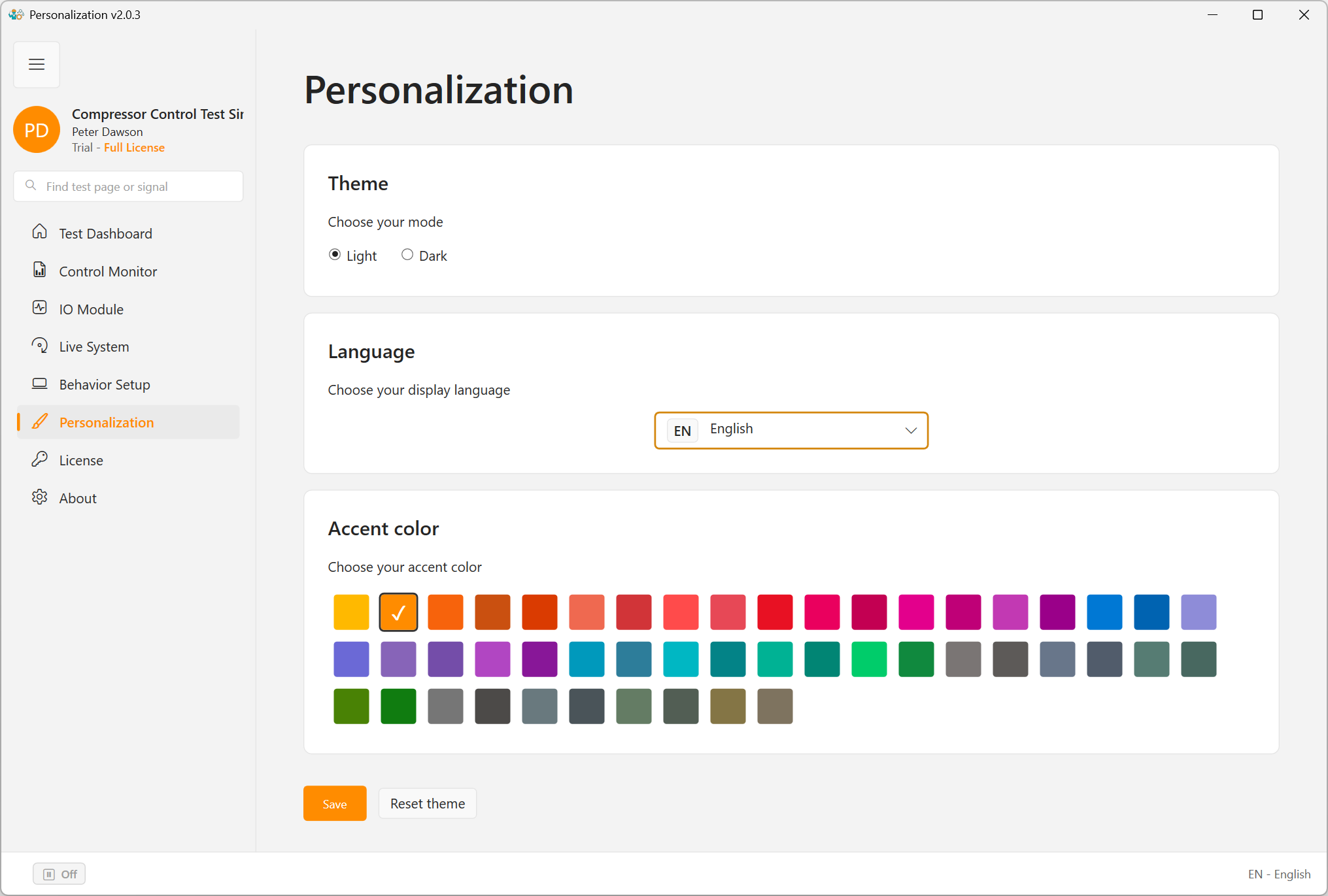1328x896 pixels.
Task: Minimize the Personalization window
Action: pos(1212,14)
